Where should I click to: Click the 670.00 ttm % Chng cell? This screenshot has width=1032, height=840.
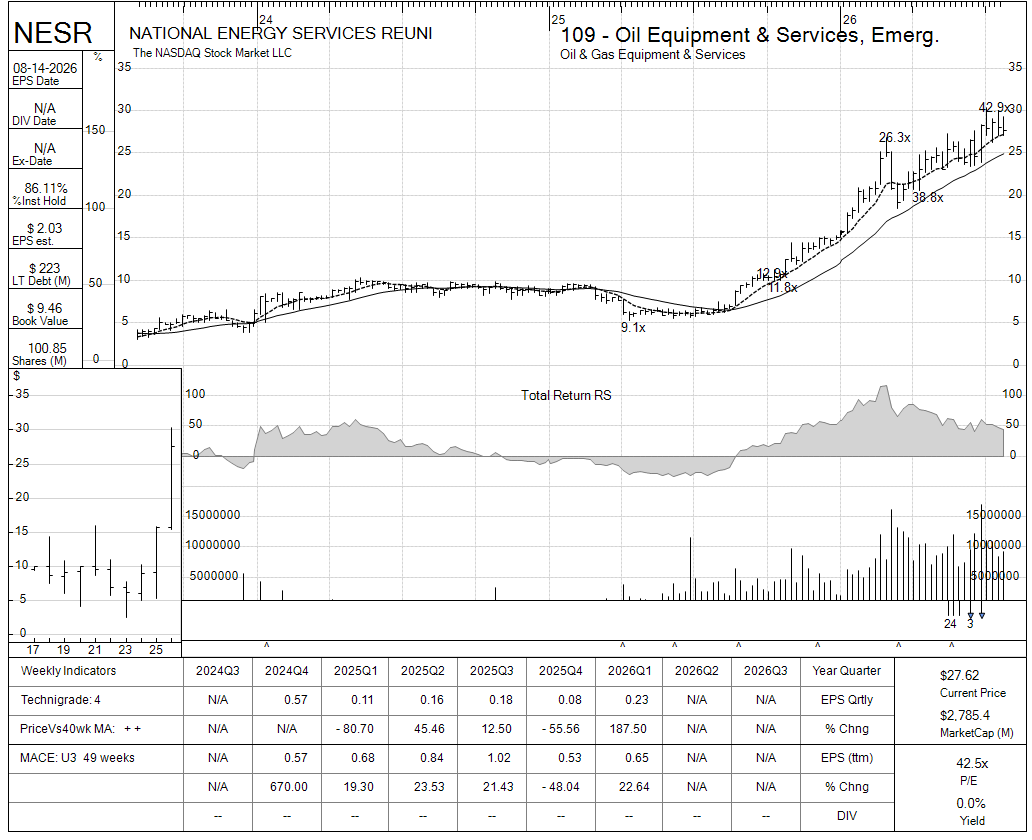coord(289,787)
